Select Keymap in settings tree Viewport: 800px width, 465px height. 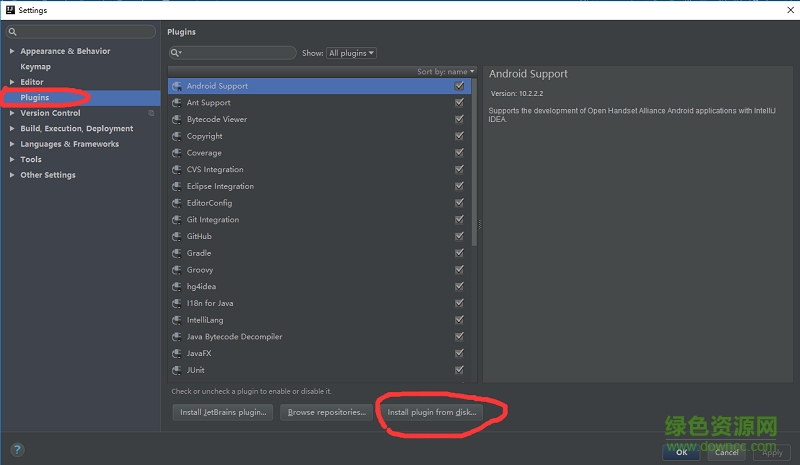(x=35, y=67)
